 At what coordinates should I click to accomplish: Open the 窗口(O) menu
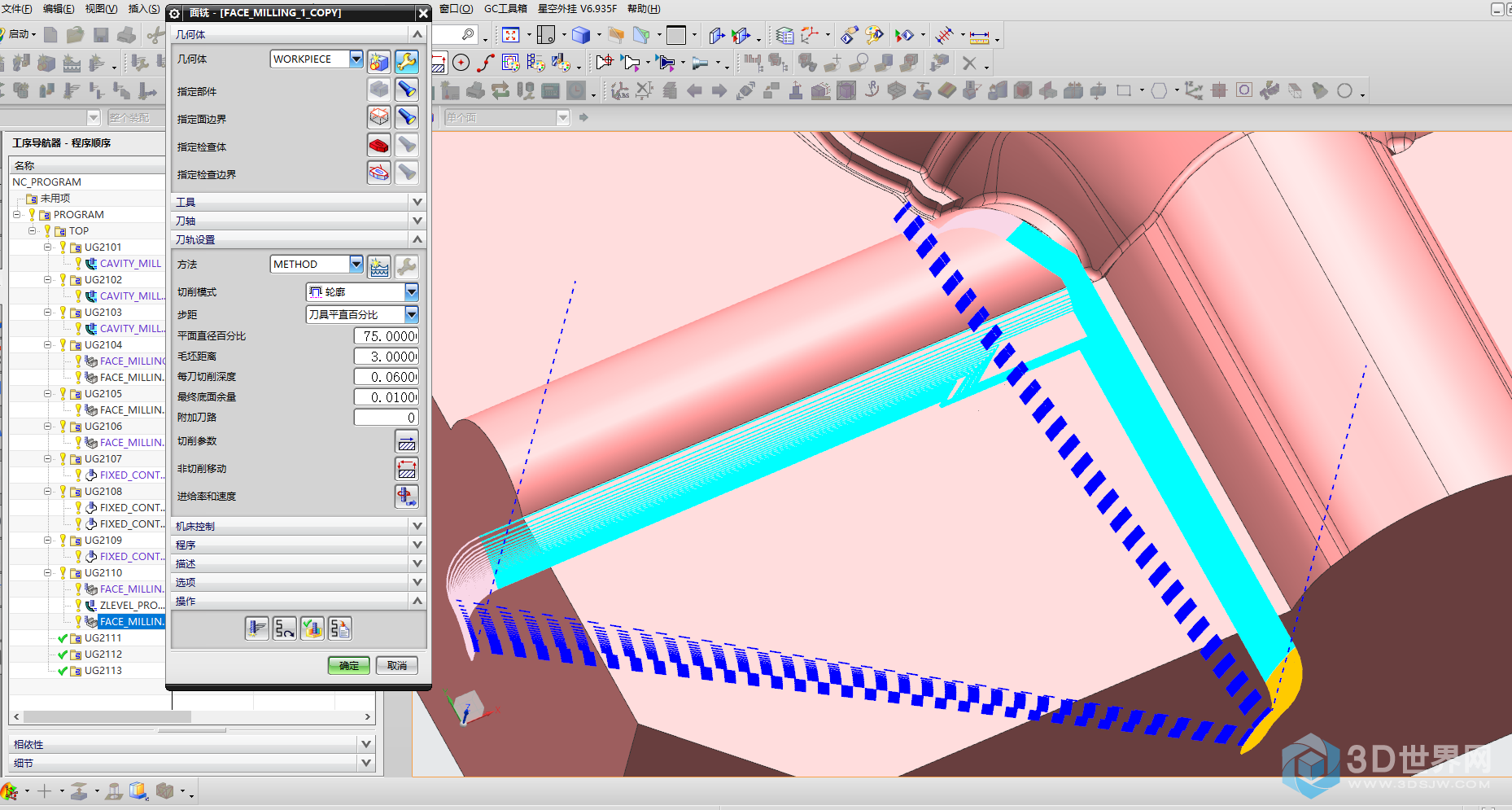(456, 9)
